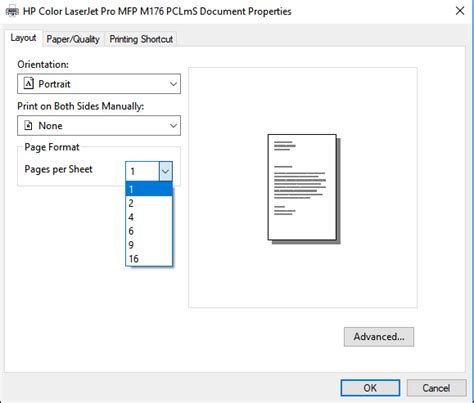Open the Printing Shortcut tab
The width and height of the screenshot is (474, 403).
click(141, 39)
